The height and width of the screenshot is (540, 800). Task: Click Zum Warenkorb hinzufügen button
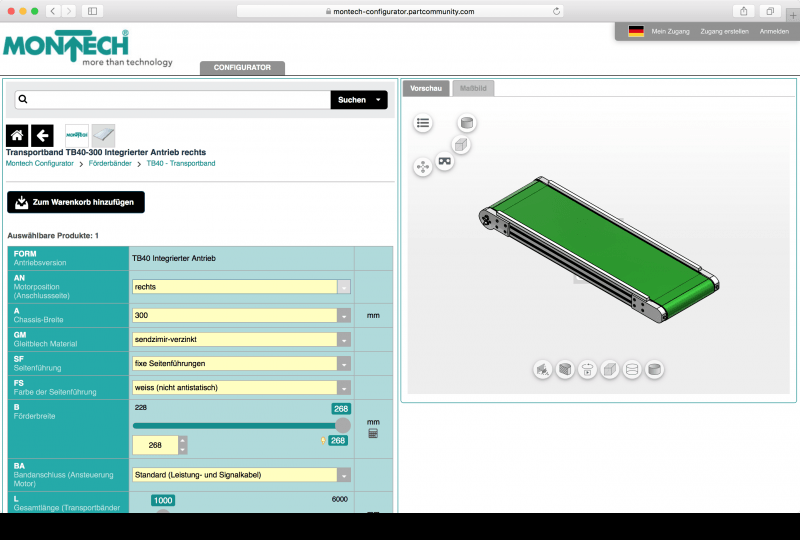pos(76,202)
